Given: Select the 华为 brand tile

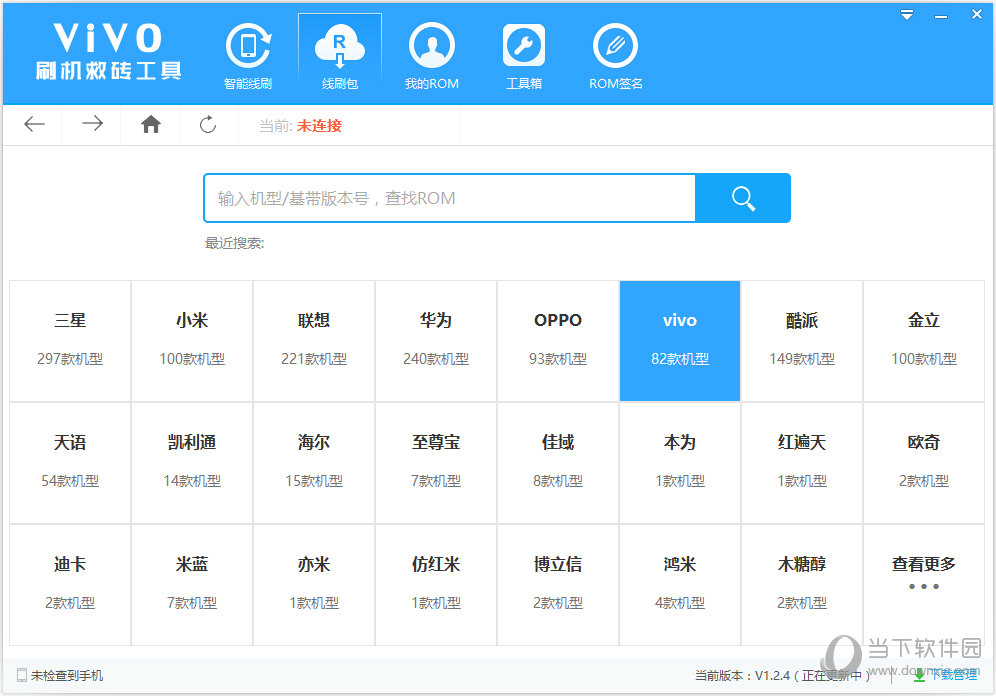Looking at the screenshot, I should (x=436, y=341).
